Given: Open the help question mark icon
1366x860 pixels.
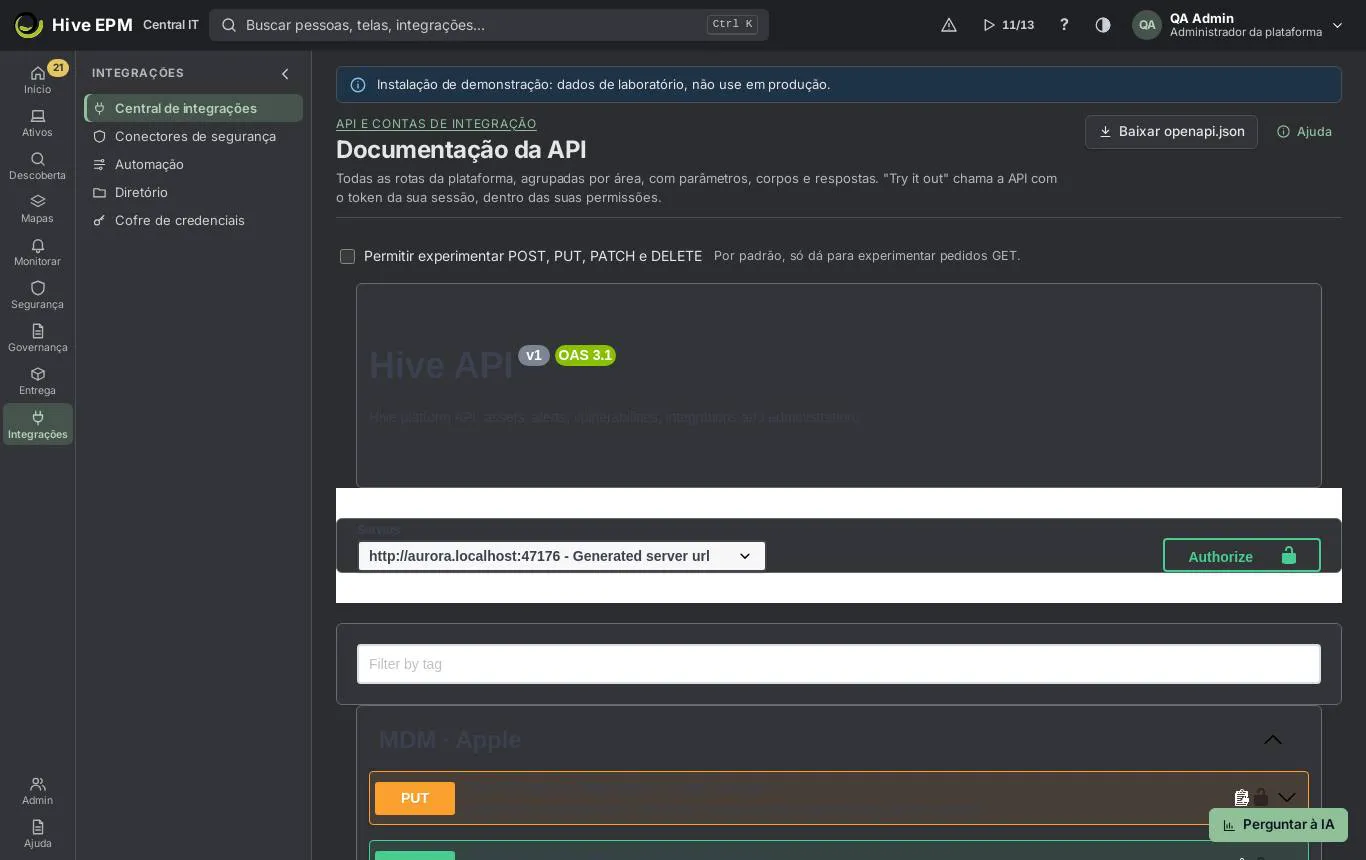Looking at the screenshot, I should (x=1064, y=25).
